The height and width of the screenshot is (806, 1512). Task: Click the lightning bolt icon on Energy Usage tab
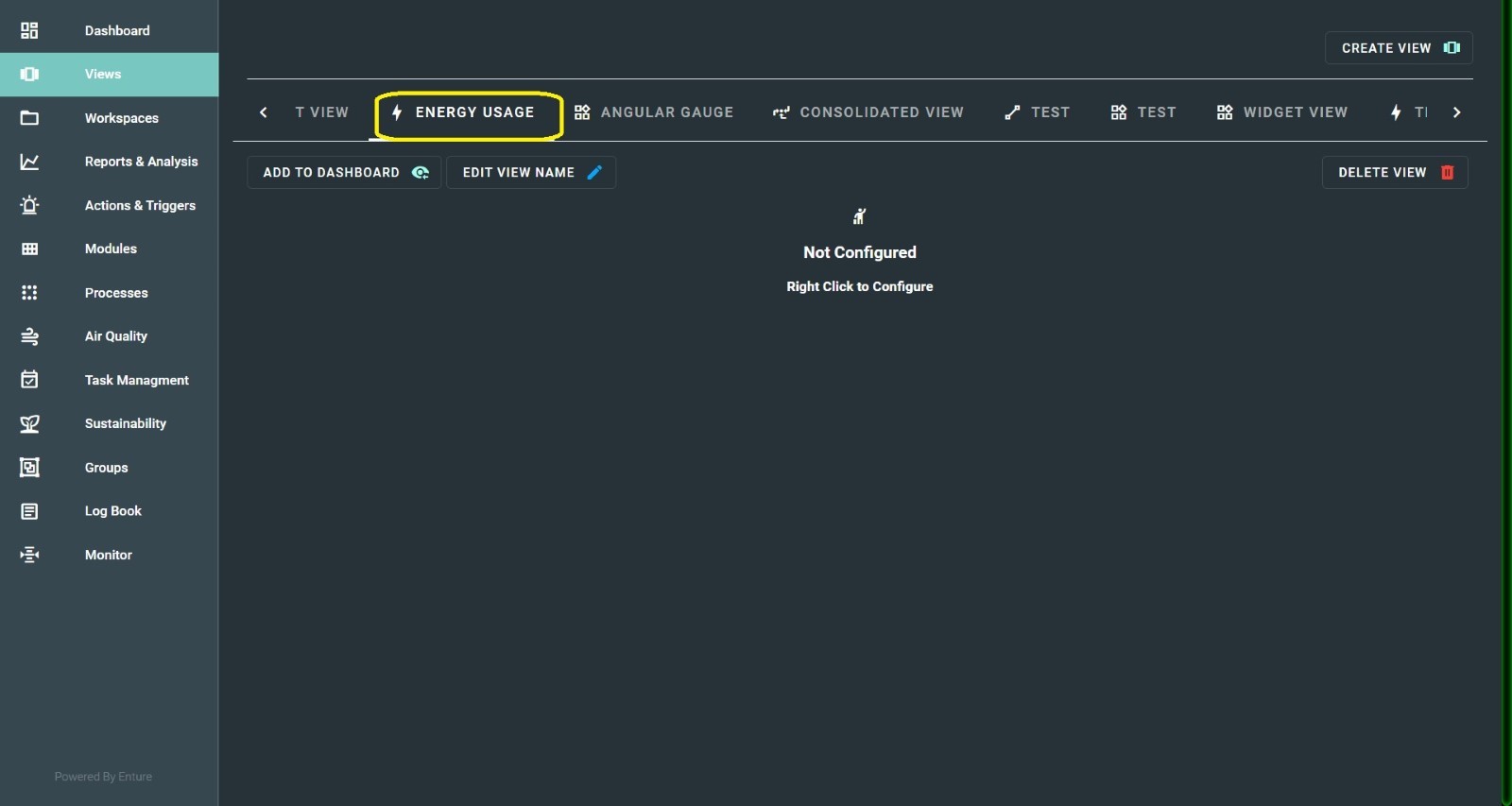click(x=397, y=112)
